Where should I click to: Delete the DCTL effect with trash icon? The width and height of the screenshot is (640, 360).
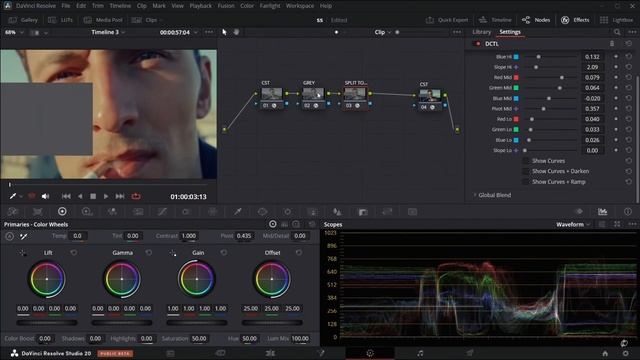pyautogui.click(x=612, y=44)
